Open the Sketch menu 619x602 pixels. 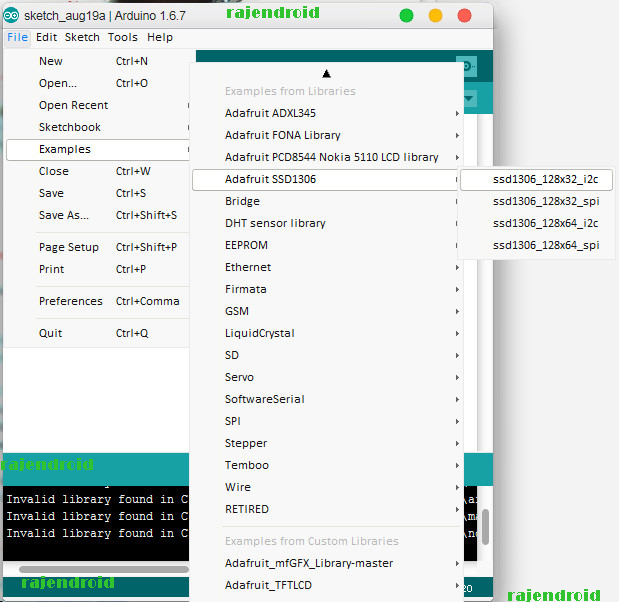(82, 38)
